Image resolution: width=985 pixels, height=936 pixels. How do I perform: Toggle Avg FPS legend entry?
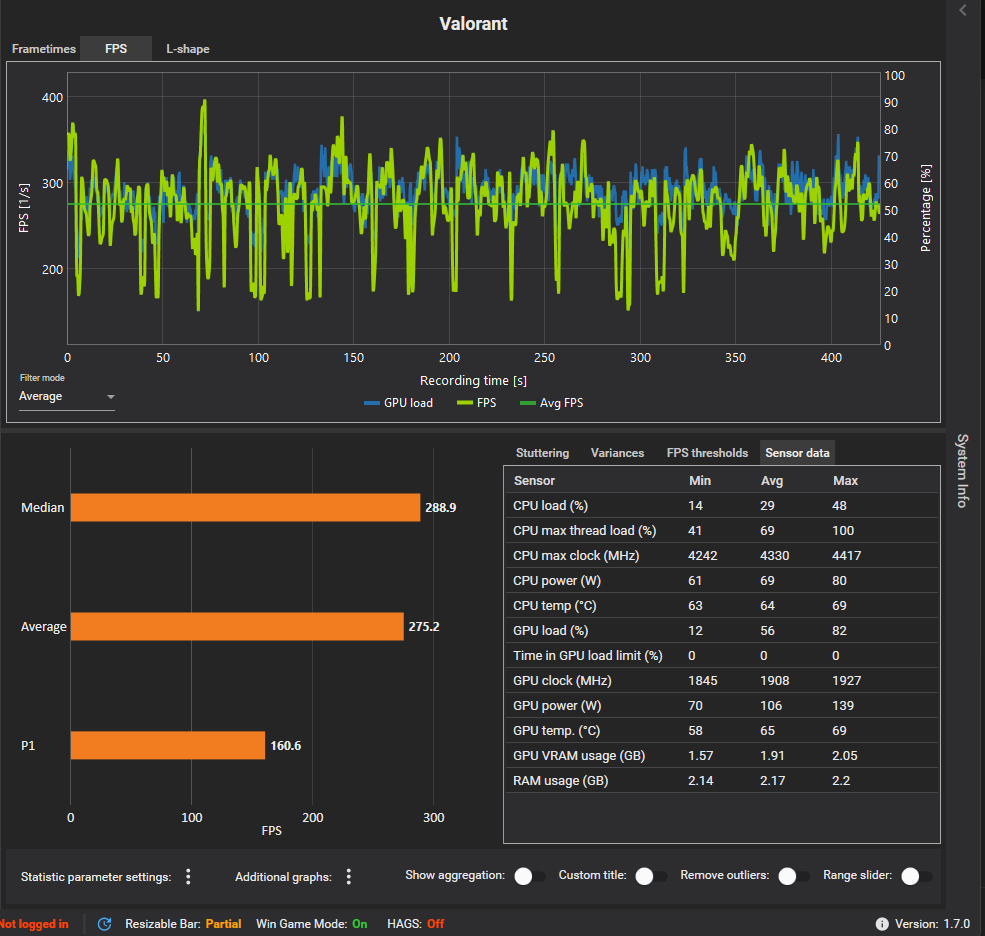click(x=552, y=403)
